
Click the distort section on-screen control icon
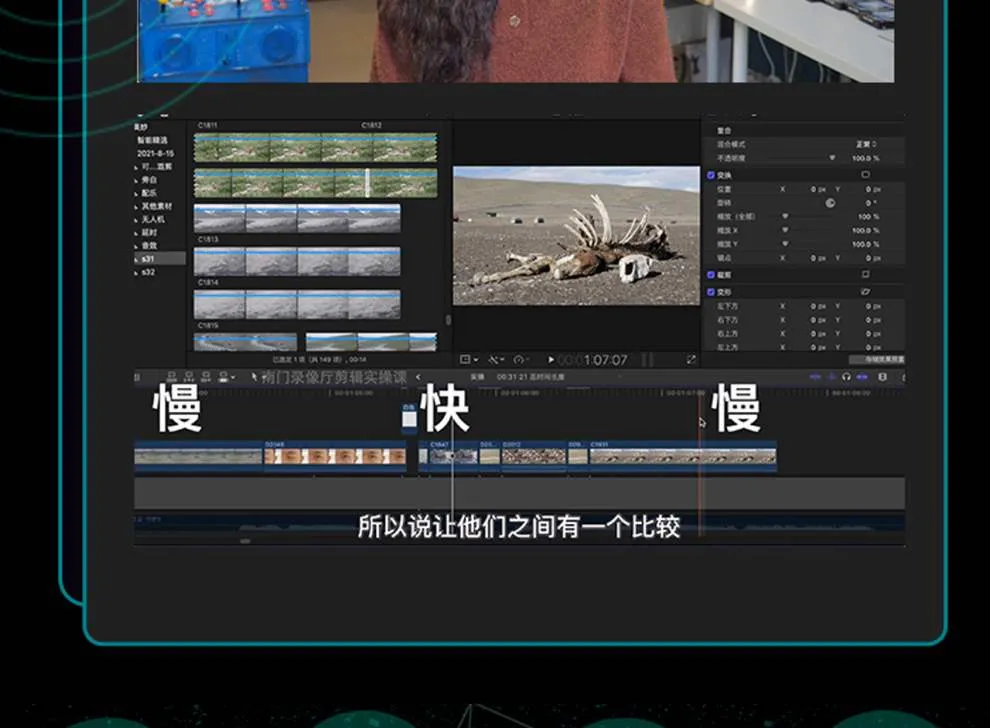(x=865, y=291)
